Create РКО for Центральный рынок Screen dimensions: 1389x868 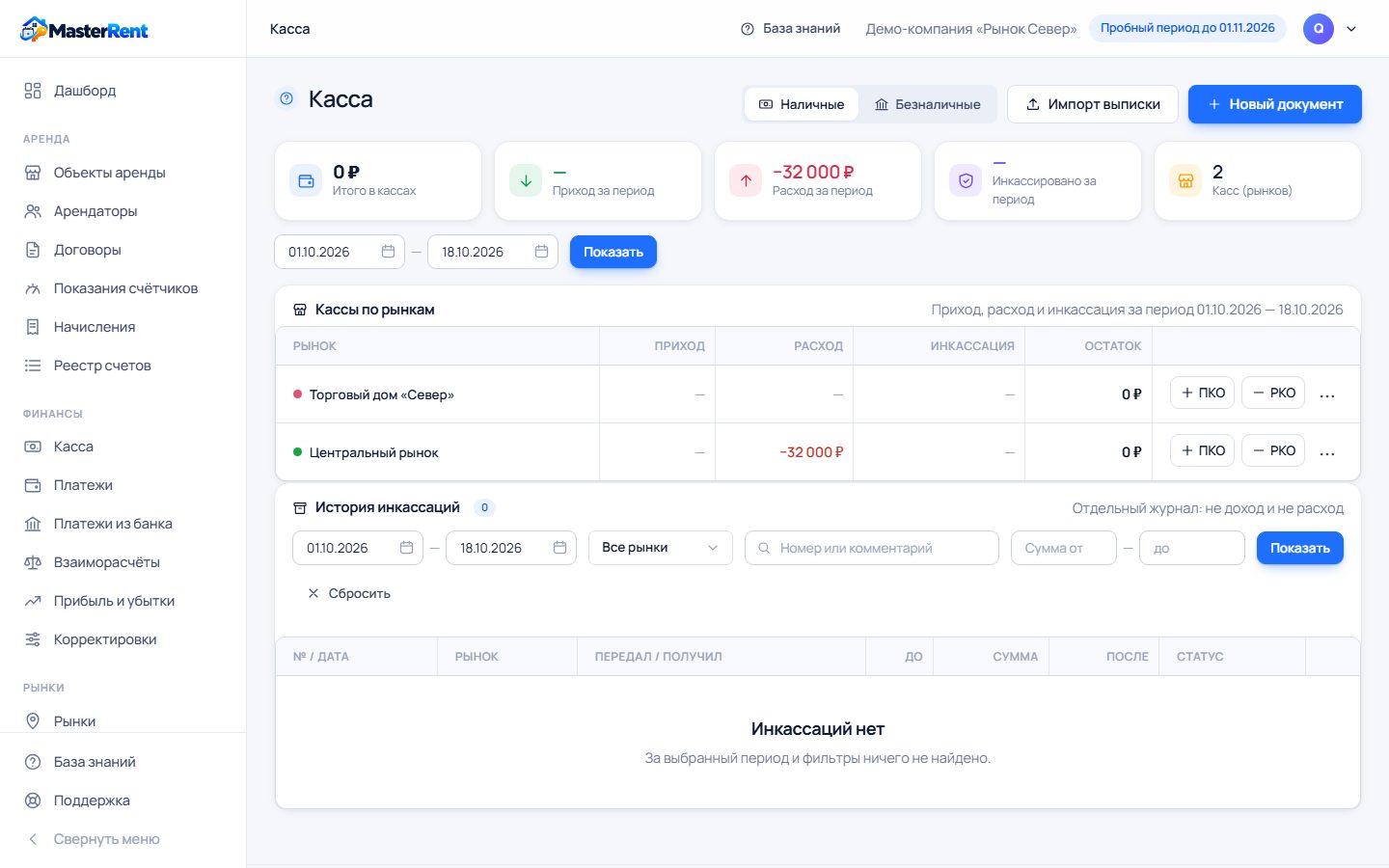[x=1272, y=450]
